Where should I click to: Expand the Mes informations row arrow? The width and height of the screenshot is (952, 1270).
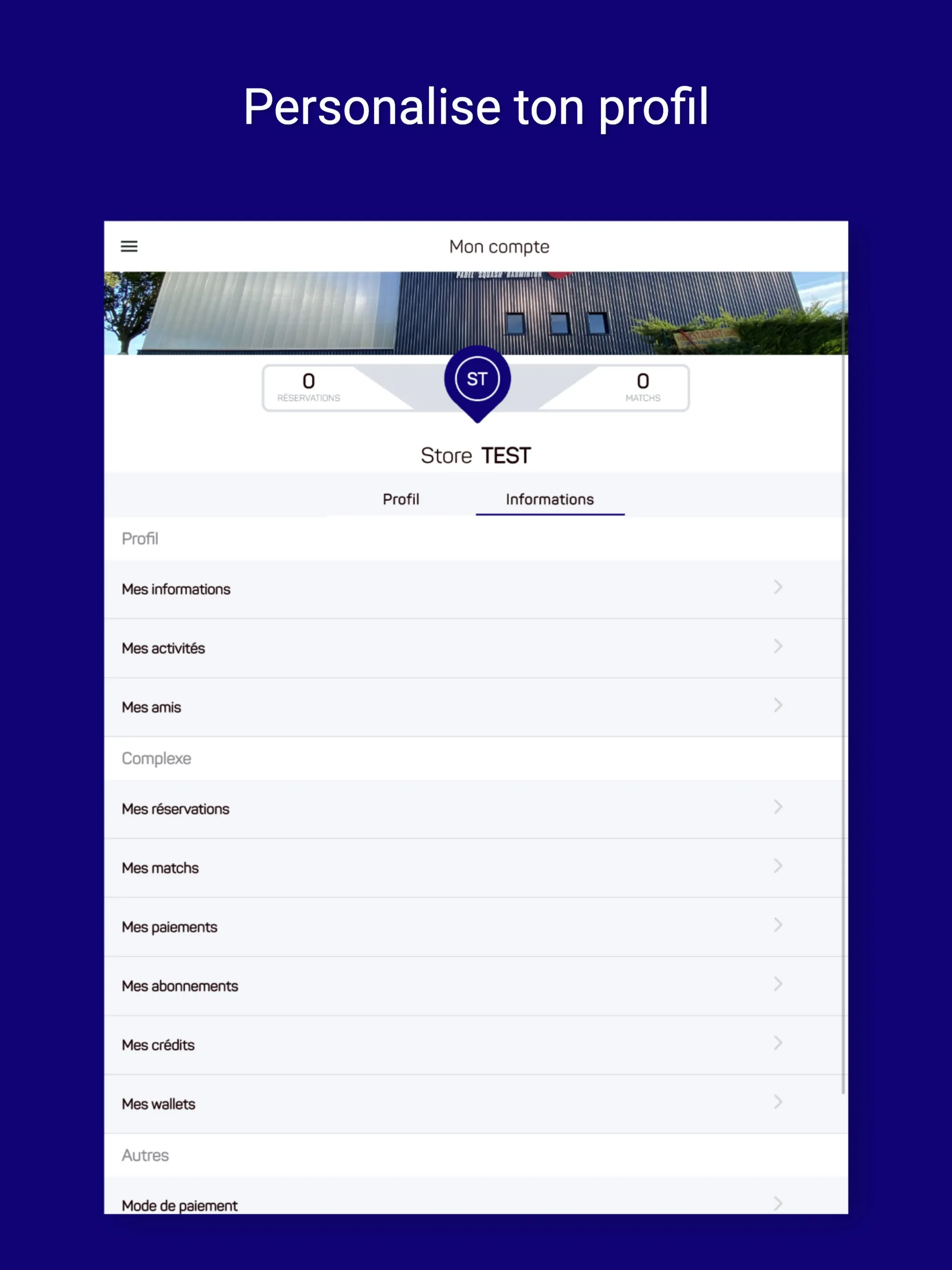(x=778, y=588)
